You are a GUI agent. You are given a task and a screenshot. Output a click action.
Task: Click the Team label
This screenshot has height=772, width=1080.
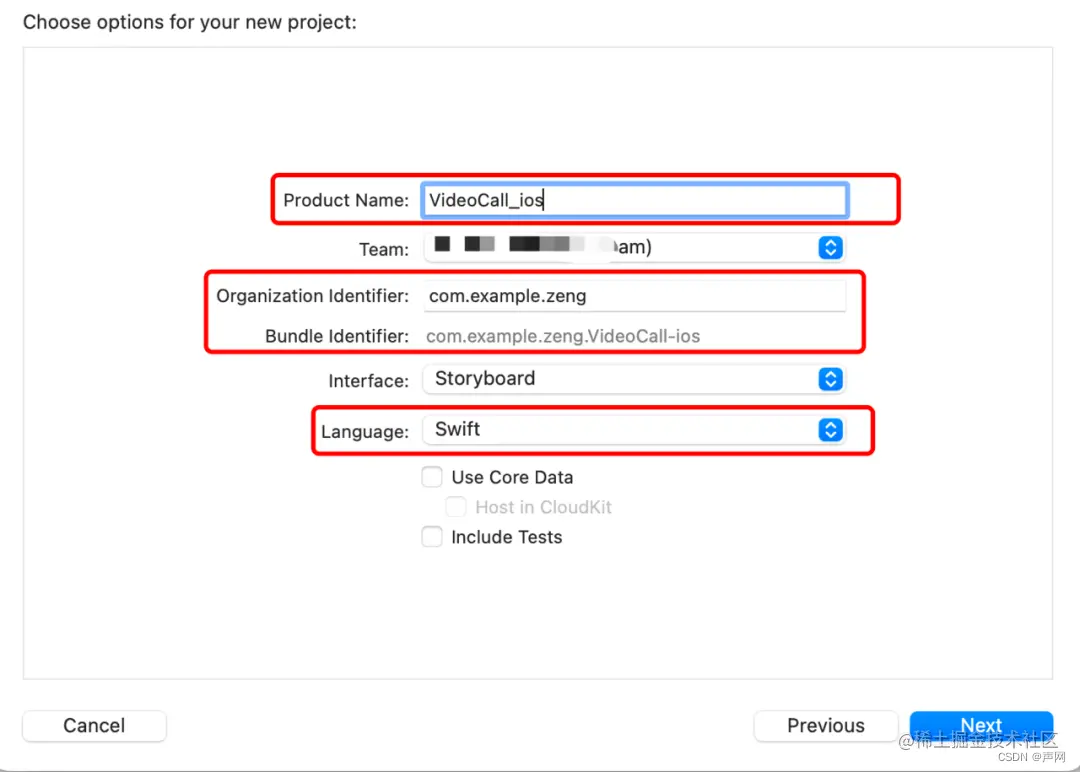[x=384, y=249]
